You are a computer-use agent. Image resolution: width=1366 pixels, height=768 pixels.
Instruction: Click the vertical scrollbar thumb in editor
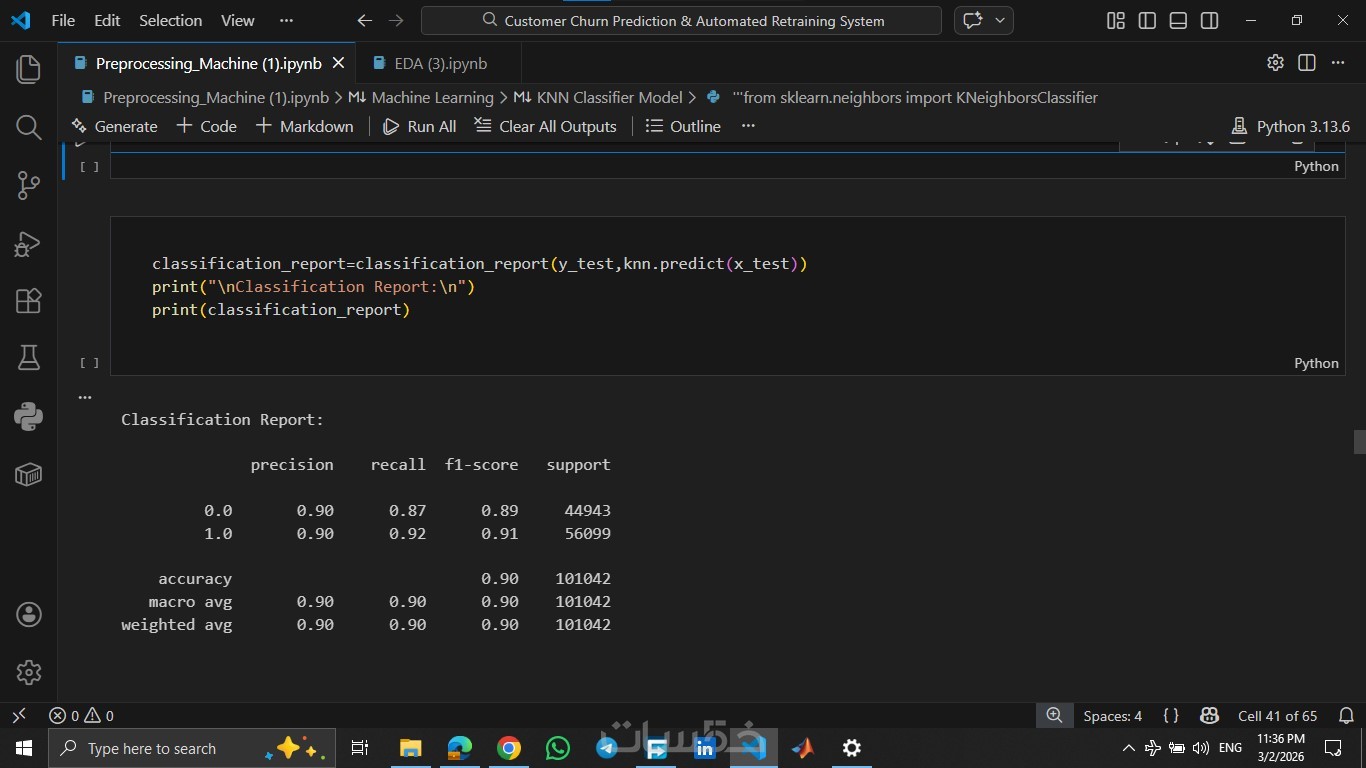(1359, 441)
